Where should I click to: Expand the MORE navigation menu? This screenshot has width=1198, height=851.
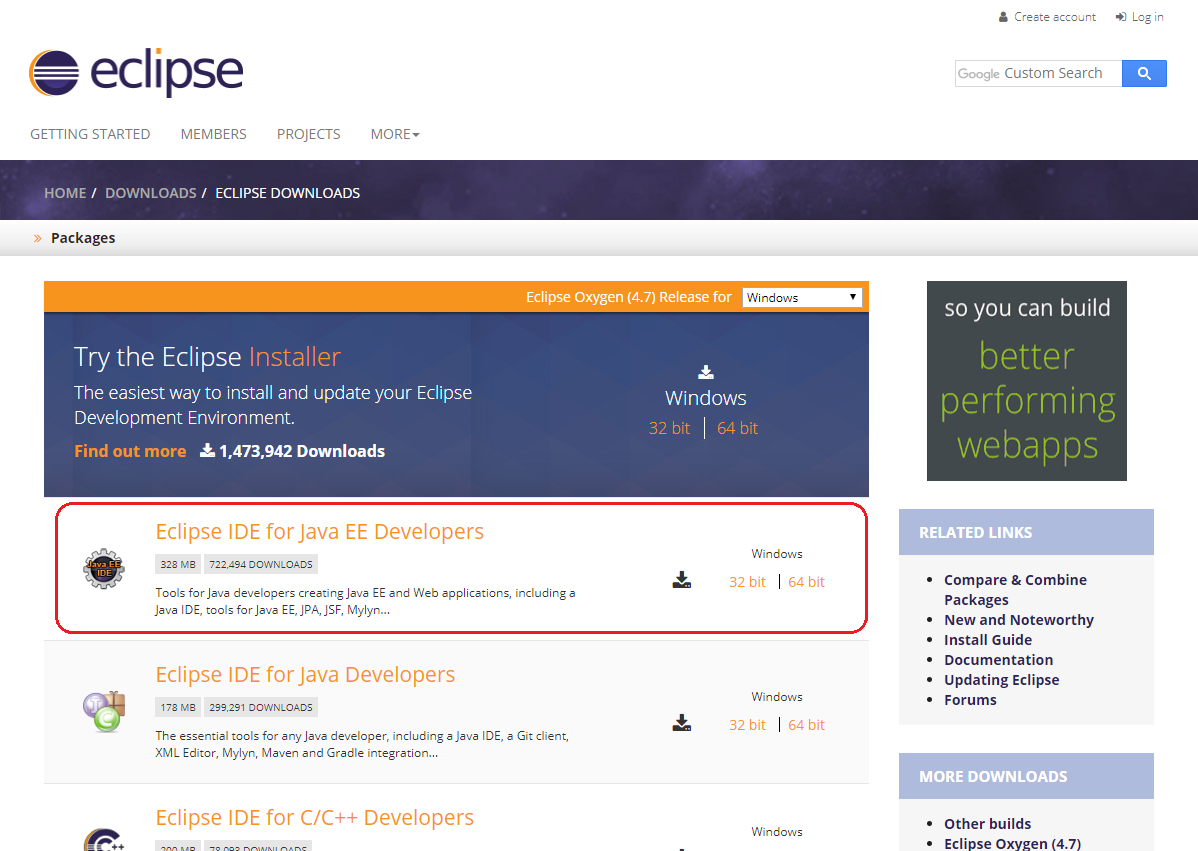[395, 134]
